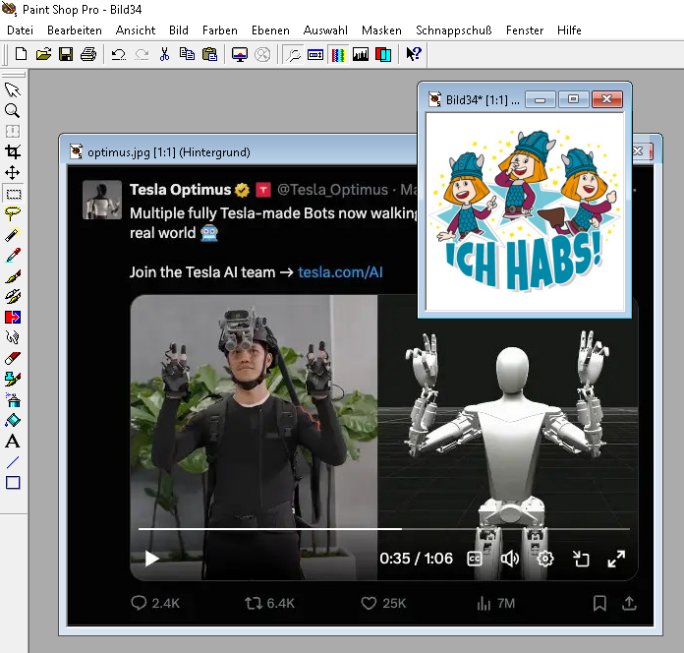
Task: Toggle the histogram window button
Action: tap(361, 55)
